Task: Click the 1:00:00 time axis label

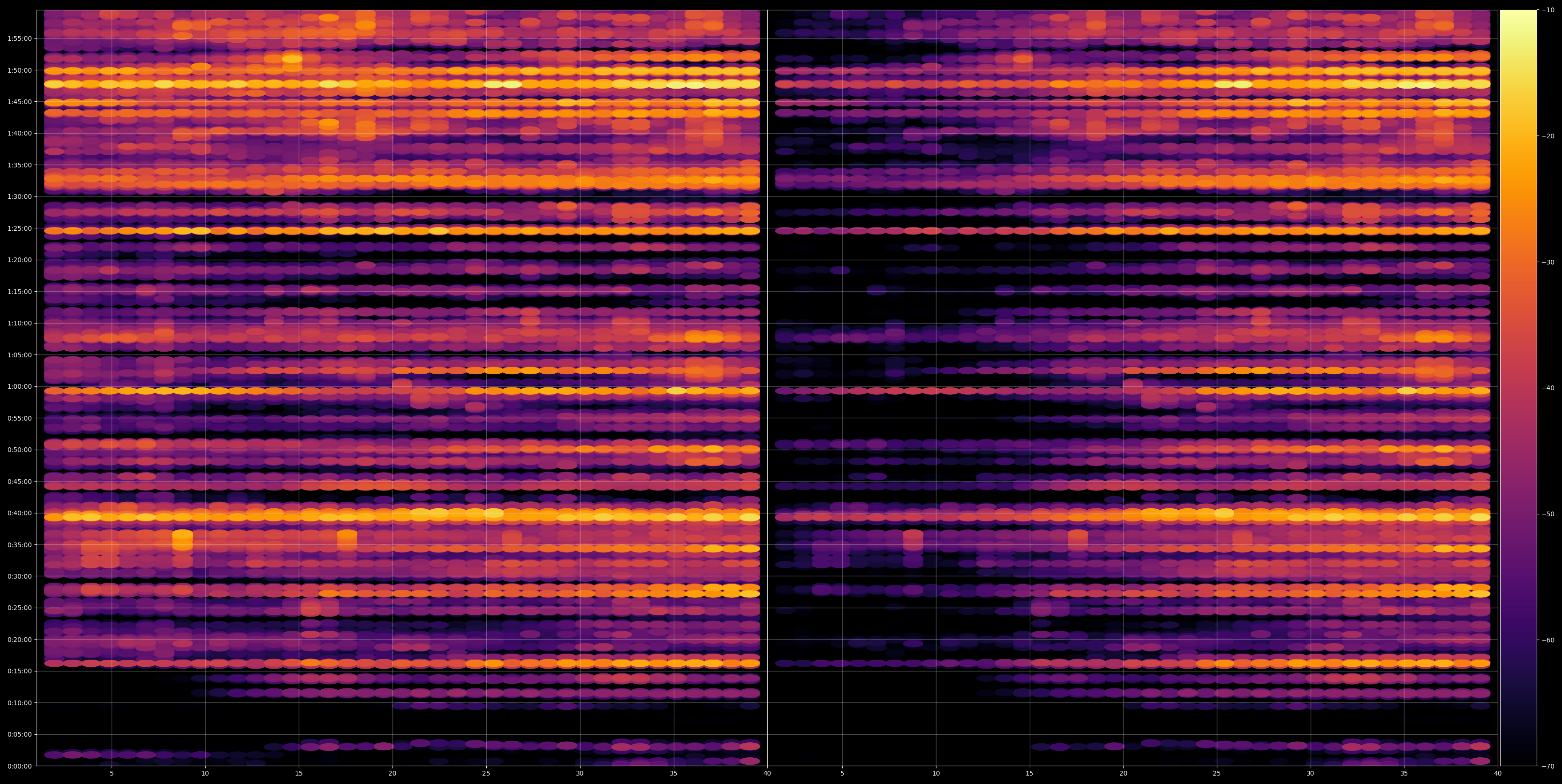Action: click(x=19, y=386)
